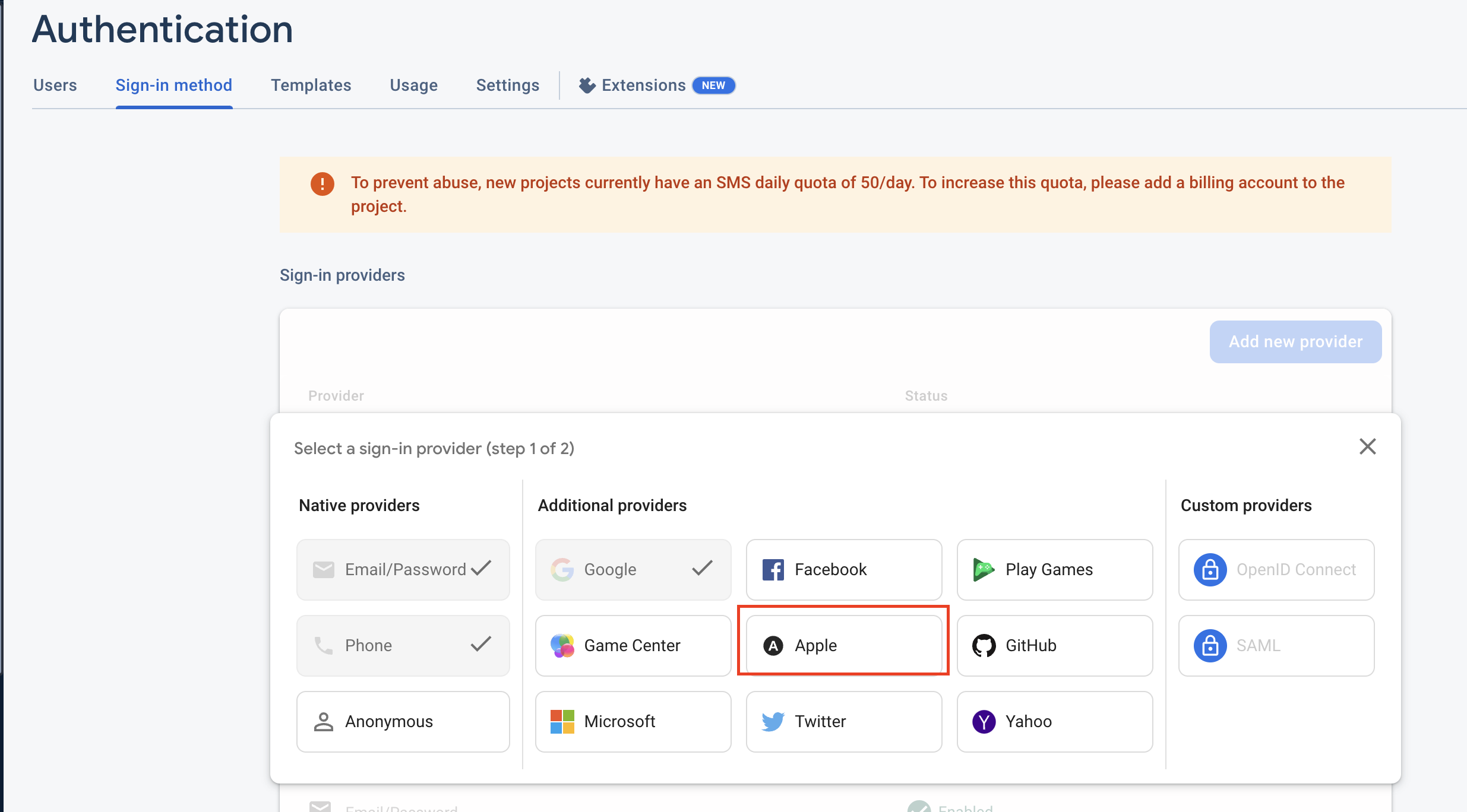
Task: Click the Anonymous person icon
Action: (323, 722)
